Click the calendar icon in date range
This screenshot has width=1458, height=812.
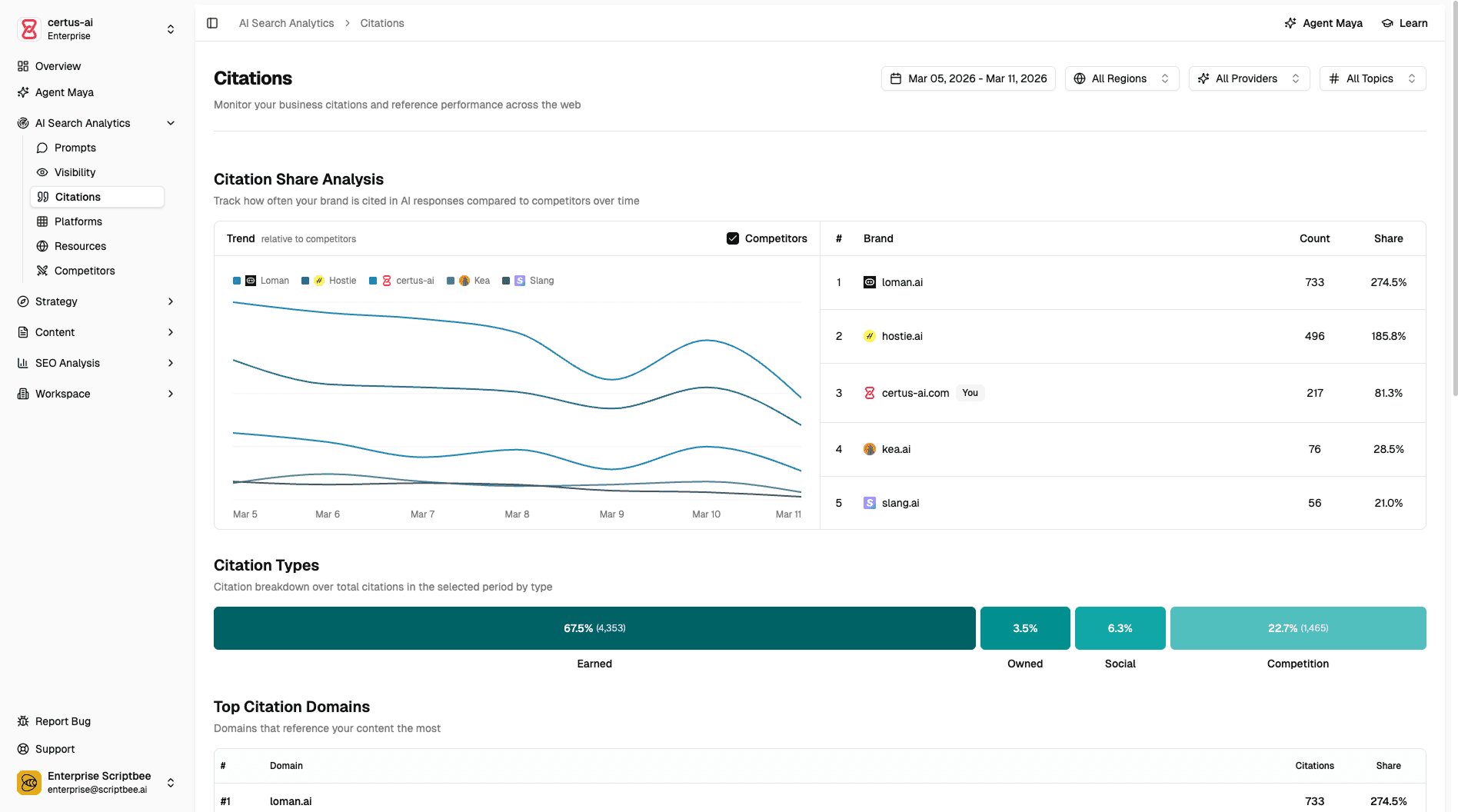tap(896, 78)
